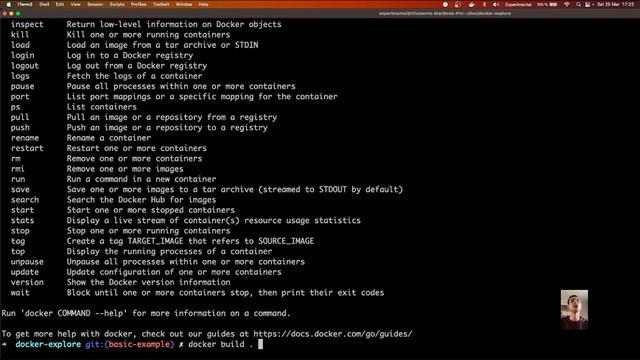640x360 pixels.
Task: Open the Wi-Fi status icon
Action: click(x=567, y=4)
